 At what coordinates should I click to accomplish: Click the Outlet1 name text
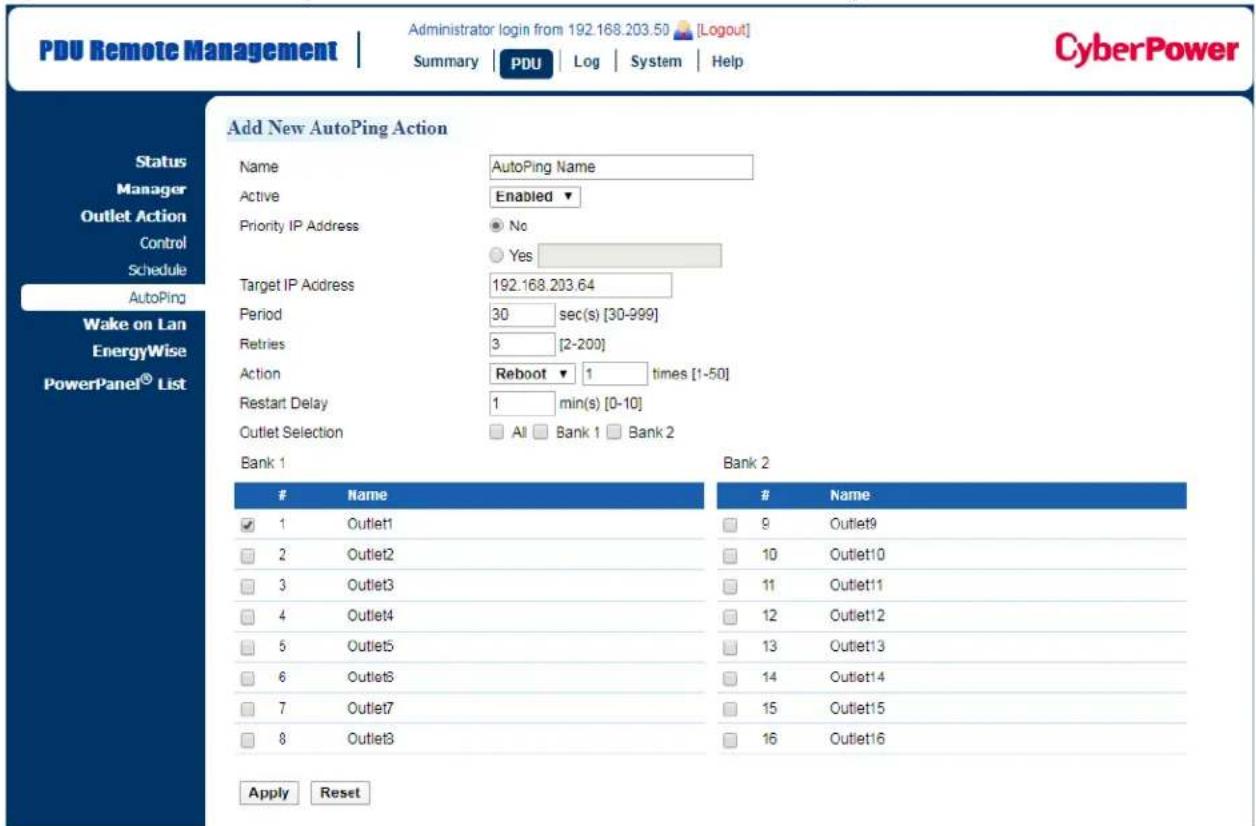tap(369, 524)
